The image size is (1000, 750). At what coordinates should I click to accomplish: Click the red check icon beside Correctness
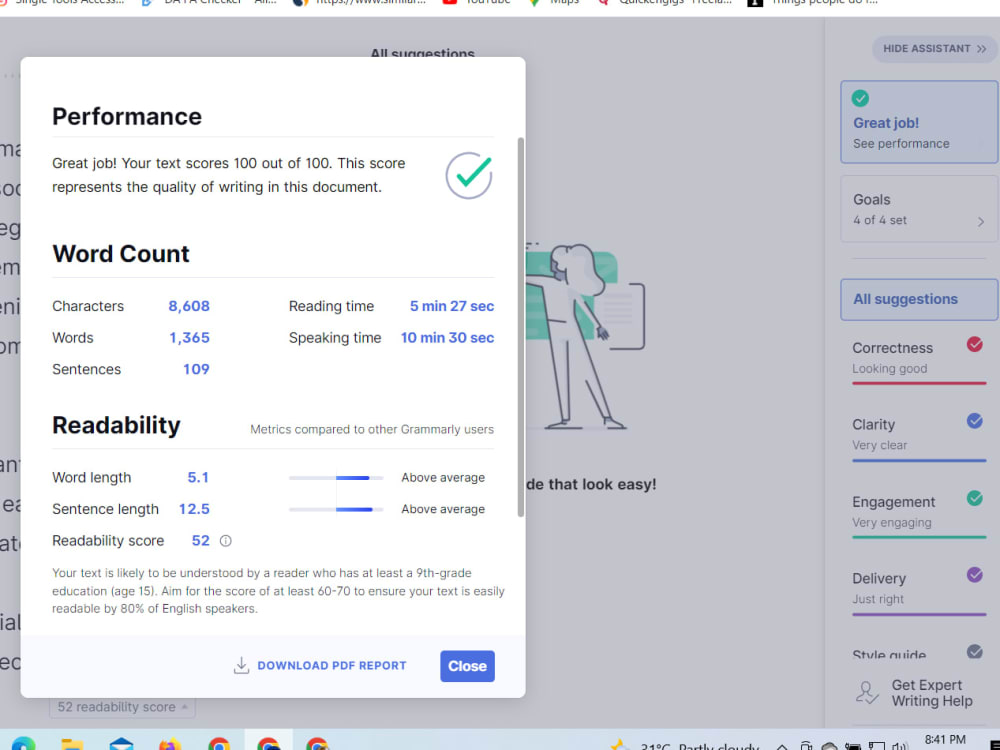974,344
